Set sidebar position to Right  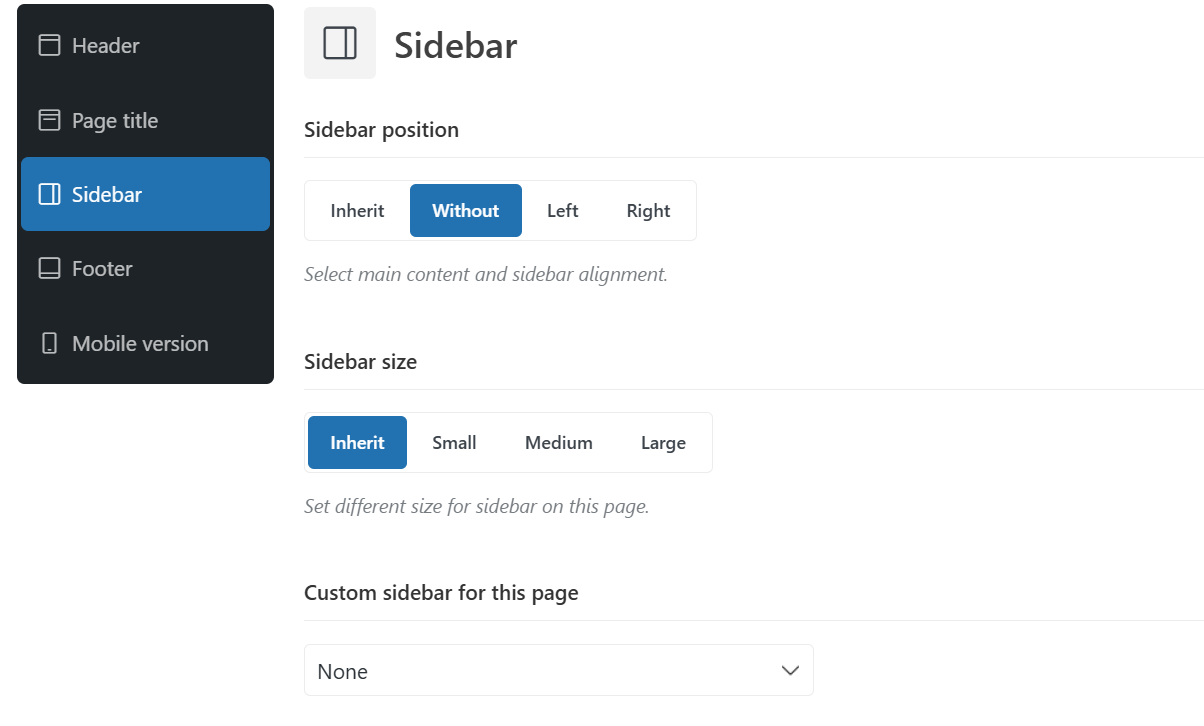pos(648,211)
